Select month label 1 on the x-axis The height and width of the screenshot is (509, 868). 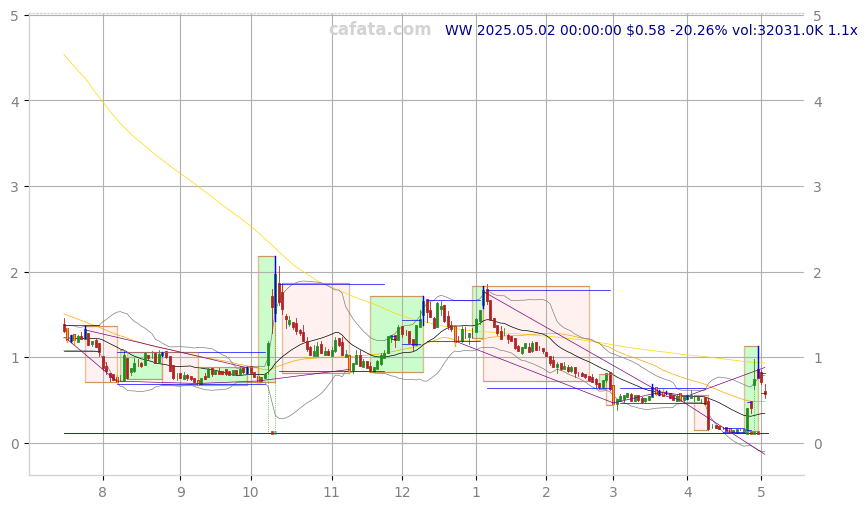(x=476, y=492)
